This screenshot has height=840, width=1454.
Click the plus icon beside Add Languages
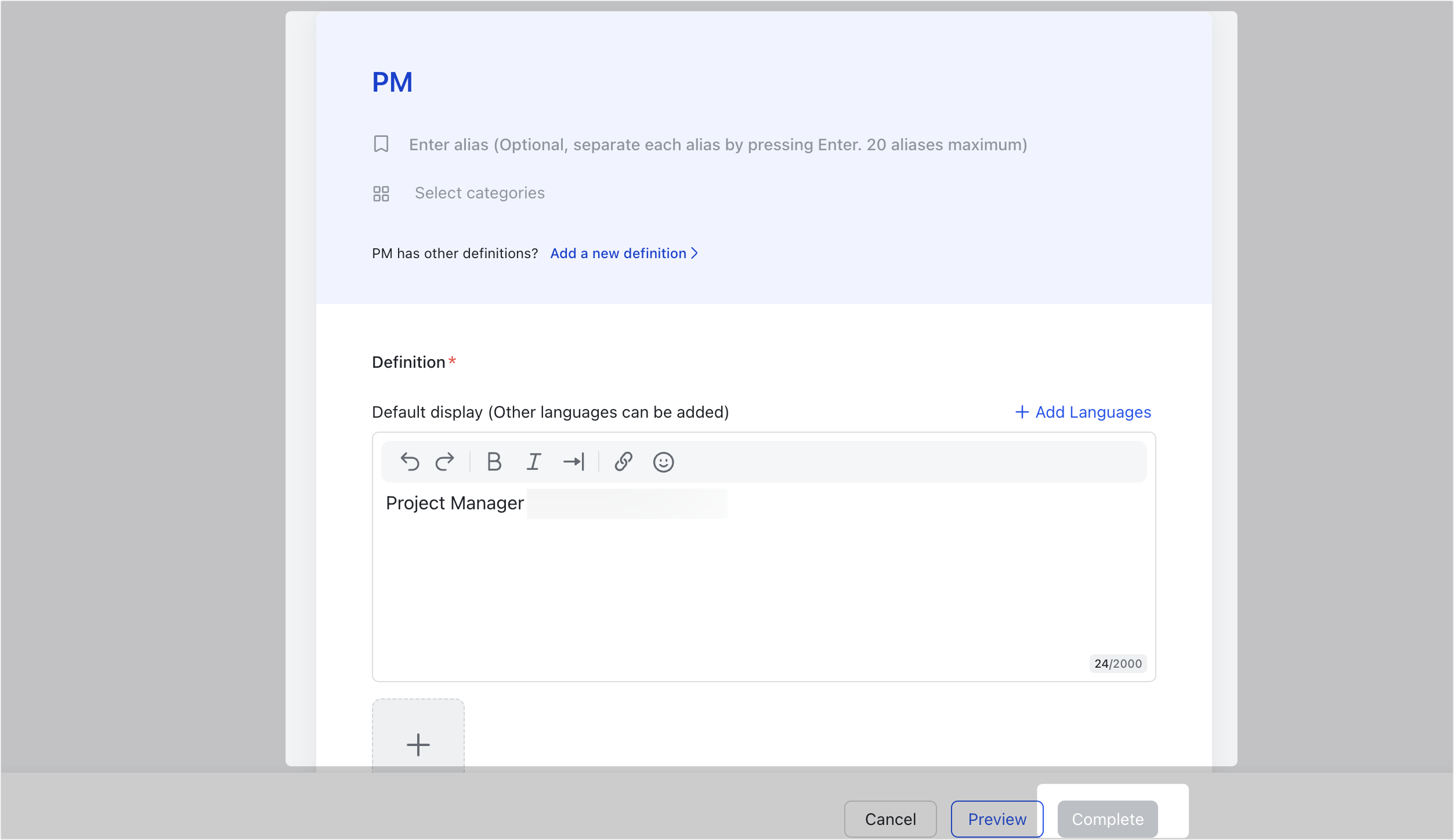1021,412
